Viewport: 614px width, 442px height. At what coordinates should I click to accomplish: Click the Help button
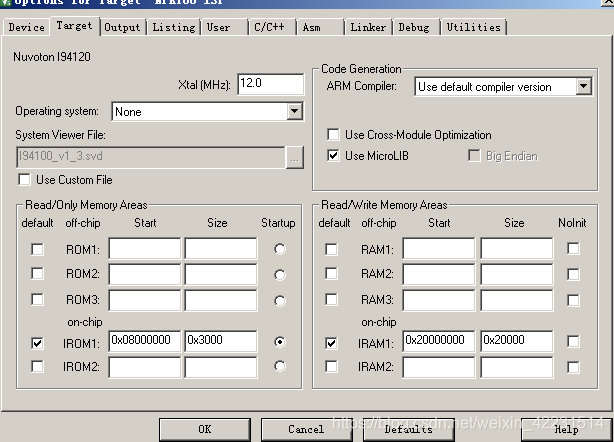[x=566, y=429]
